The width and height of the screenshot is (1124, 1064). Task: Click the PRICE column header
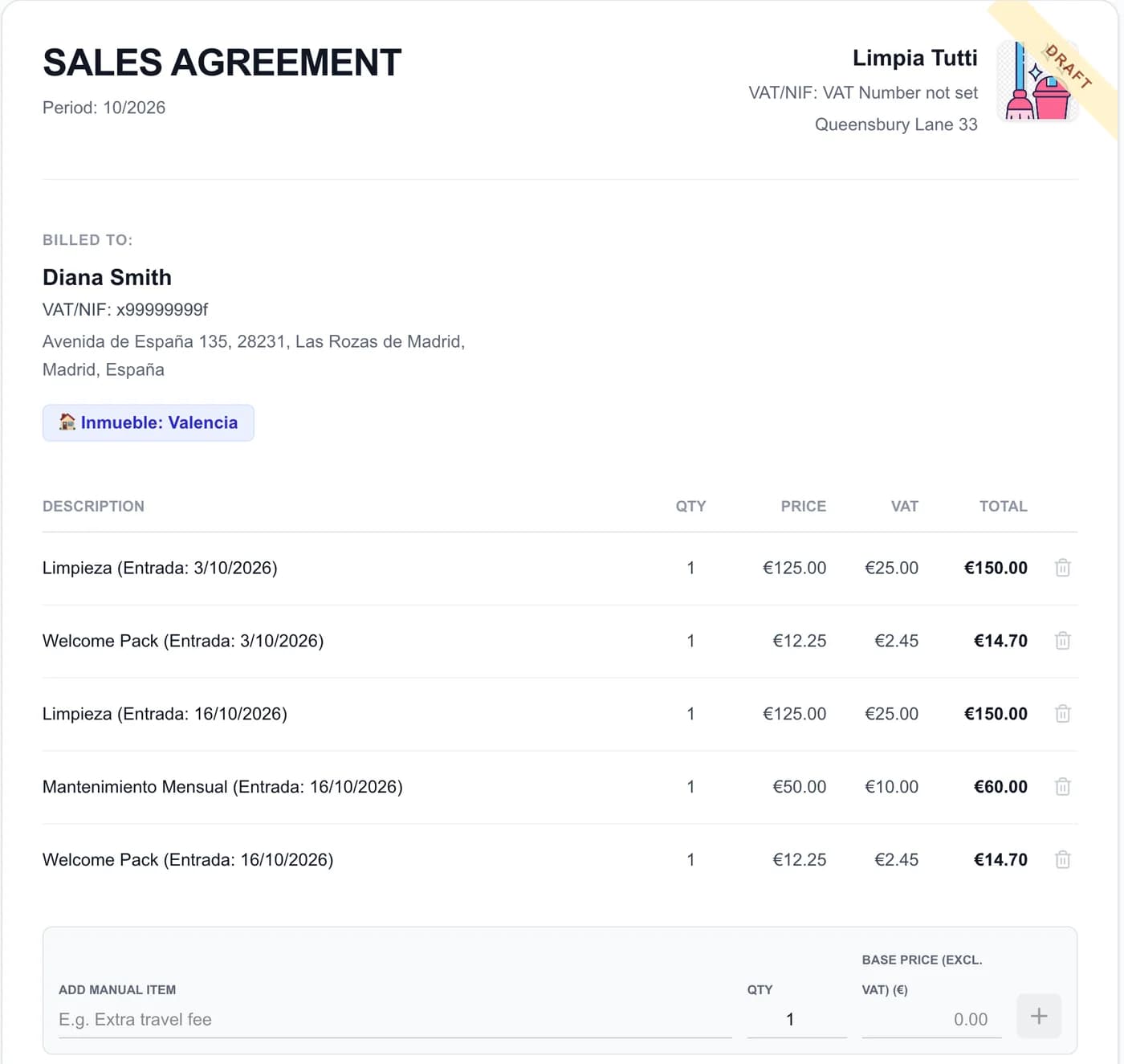tap(804, 507)
